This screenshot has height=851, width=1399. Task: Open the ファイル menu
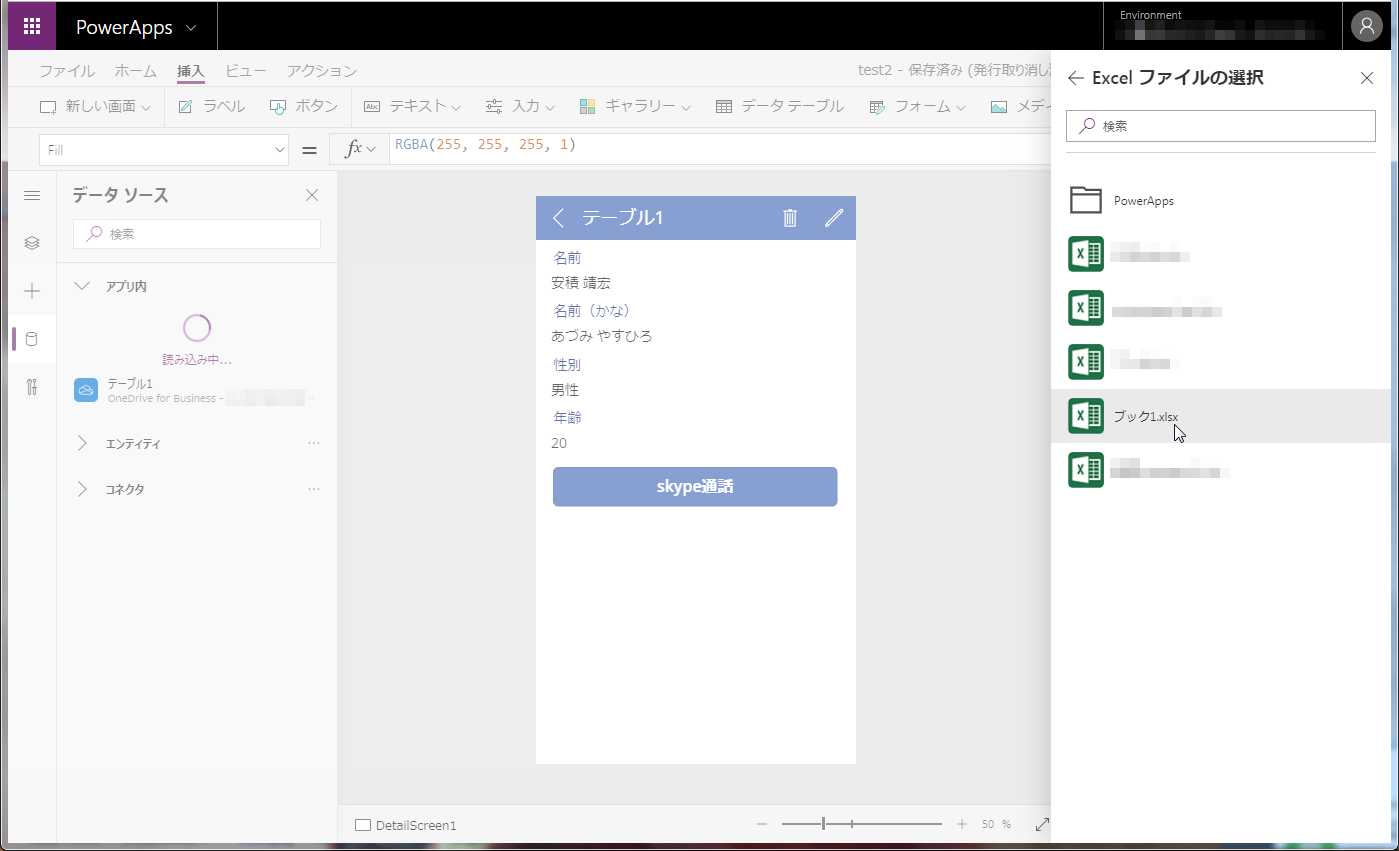coord(67,71)
